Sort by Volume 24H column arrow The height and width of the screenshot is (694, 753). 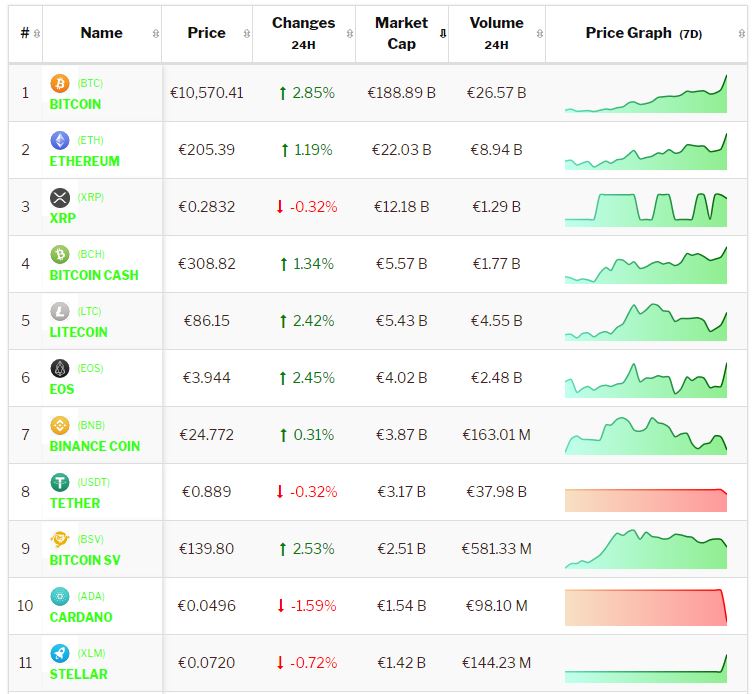click(x=537, y=33)
